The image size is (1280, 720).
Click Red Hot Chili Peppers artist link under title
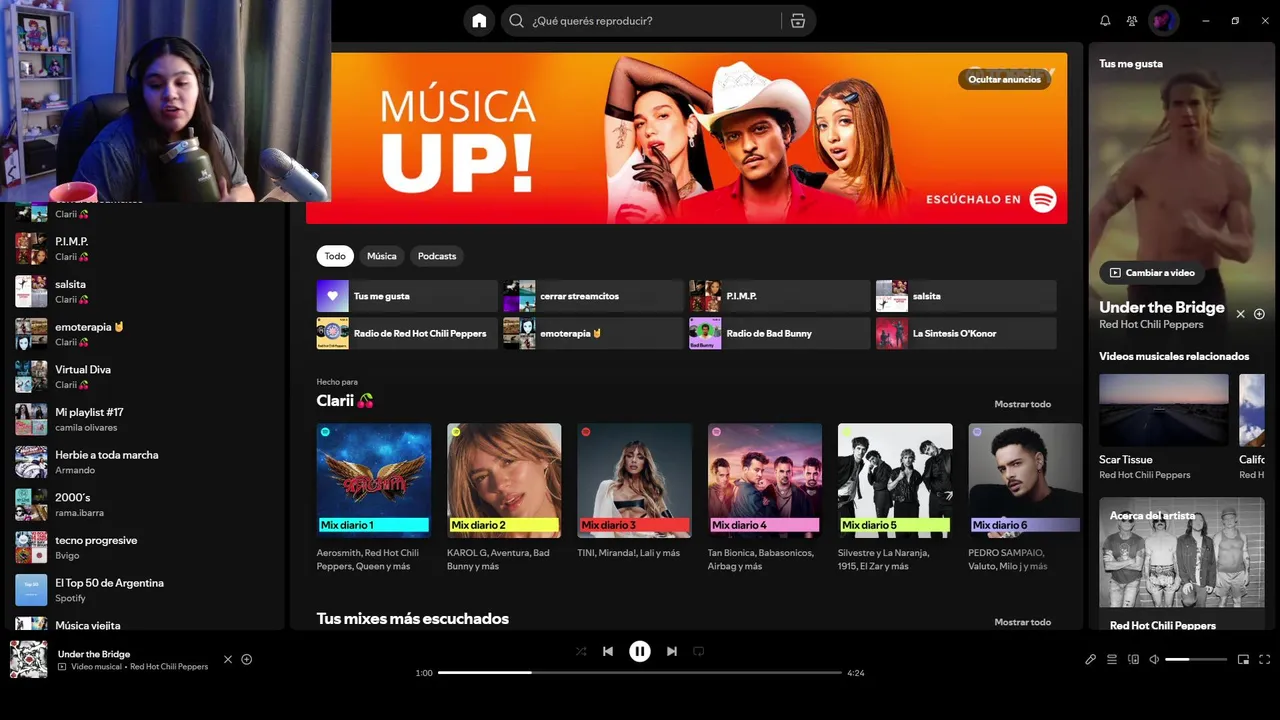(x=1151, y=325)
